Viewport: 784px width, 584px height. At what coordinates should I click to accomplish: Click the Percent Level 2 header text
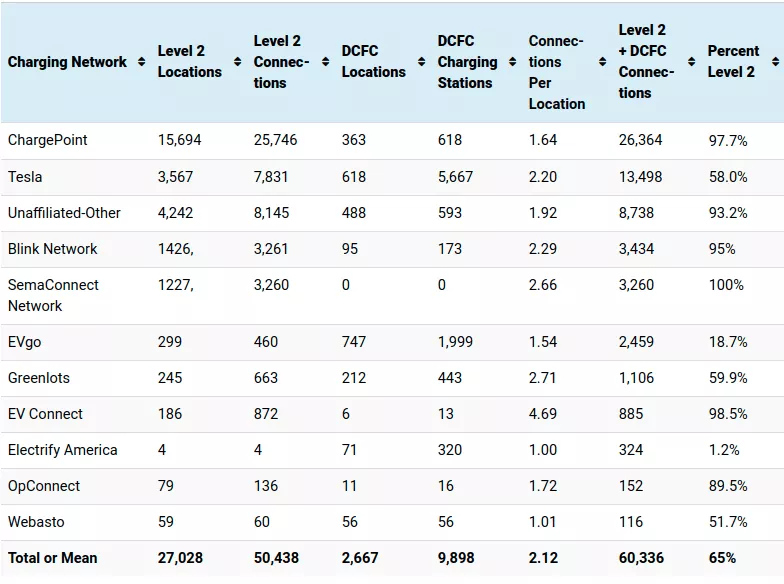tap(733, 62)
